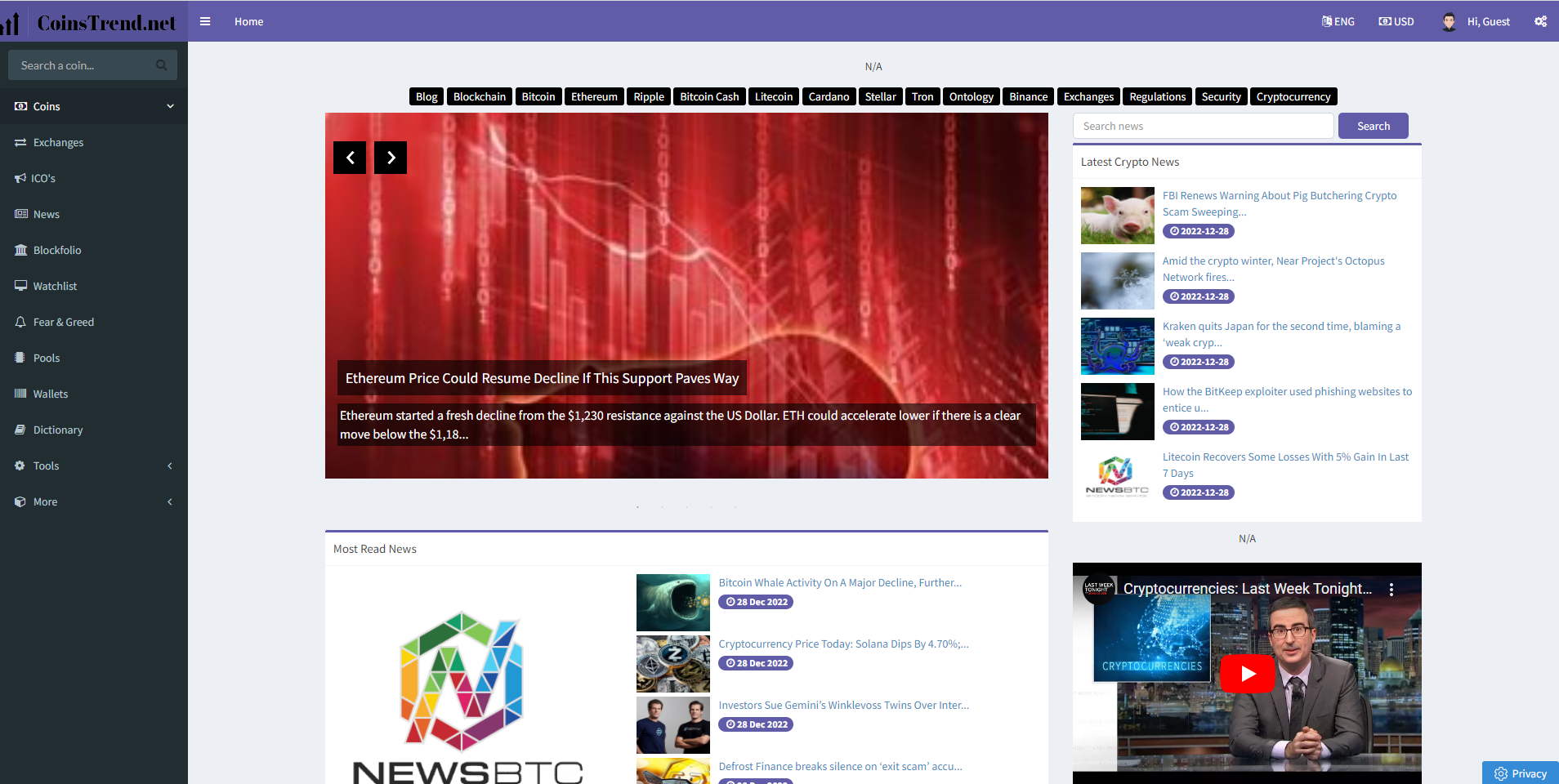Click the Guest user avatar
The height and width of the screenshot is (784, 1559).
[1449, 22]
